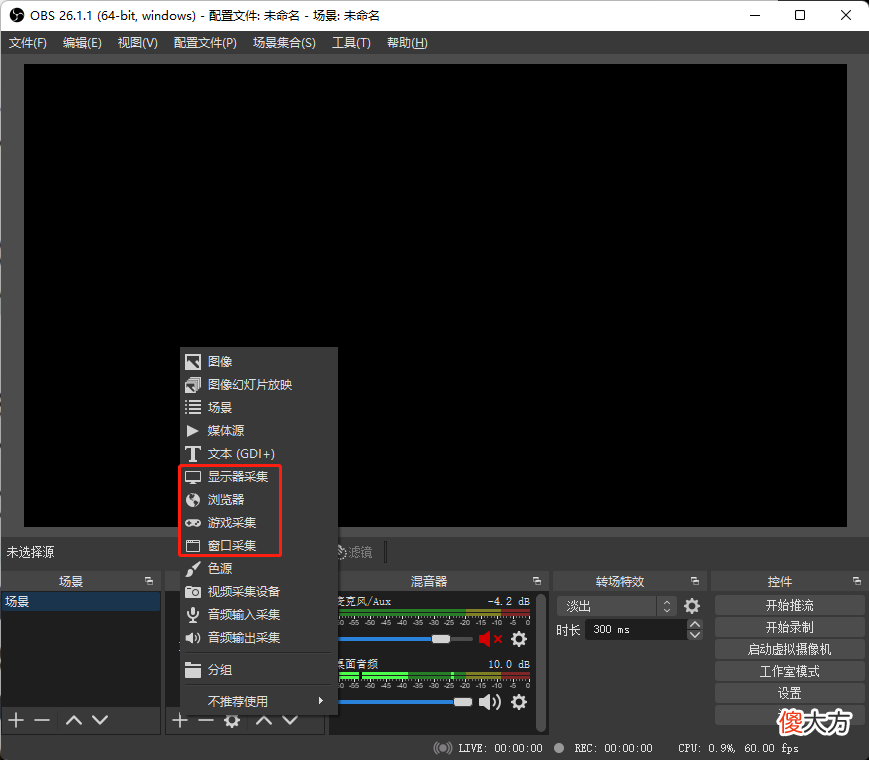Add 文本 (GDI+) text source
This screenshot has height=760, width=869.
click(x=259, y=453)
